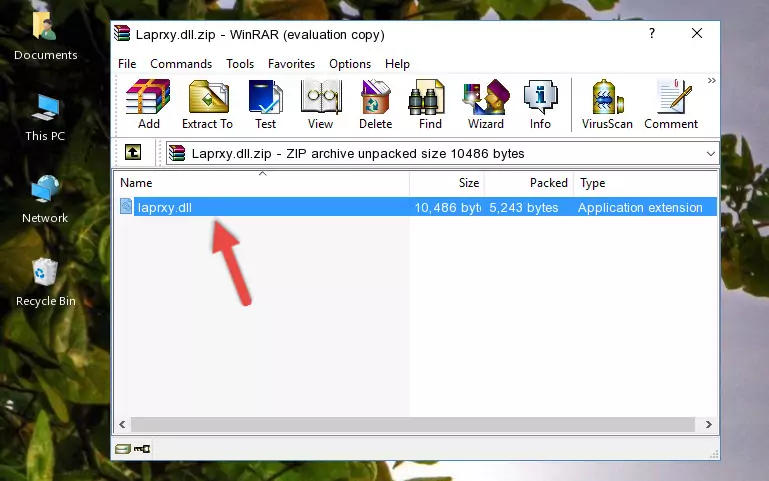Sort by the Name column header
This screenshot has height=481, width=769.
[x=262, y=183]
